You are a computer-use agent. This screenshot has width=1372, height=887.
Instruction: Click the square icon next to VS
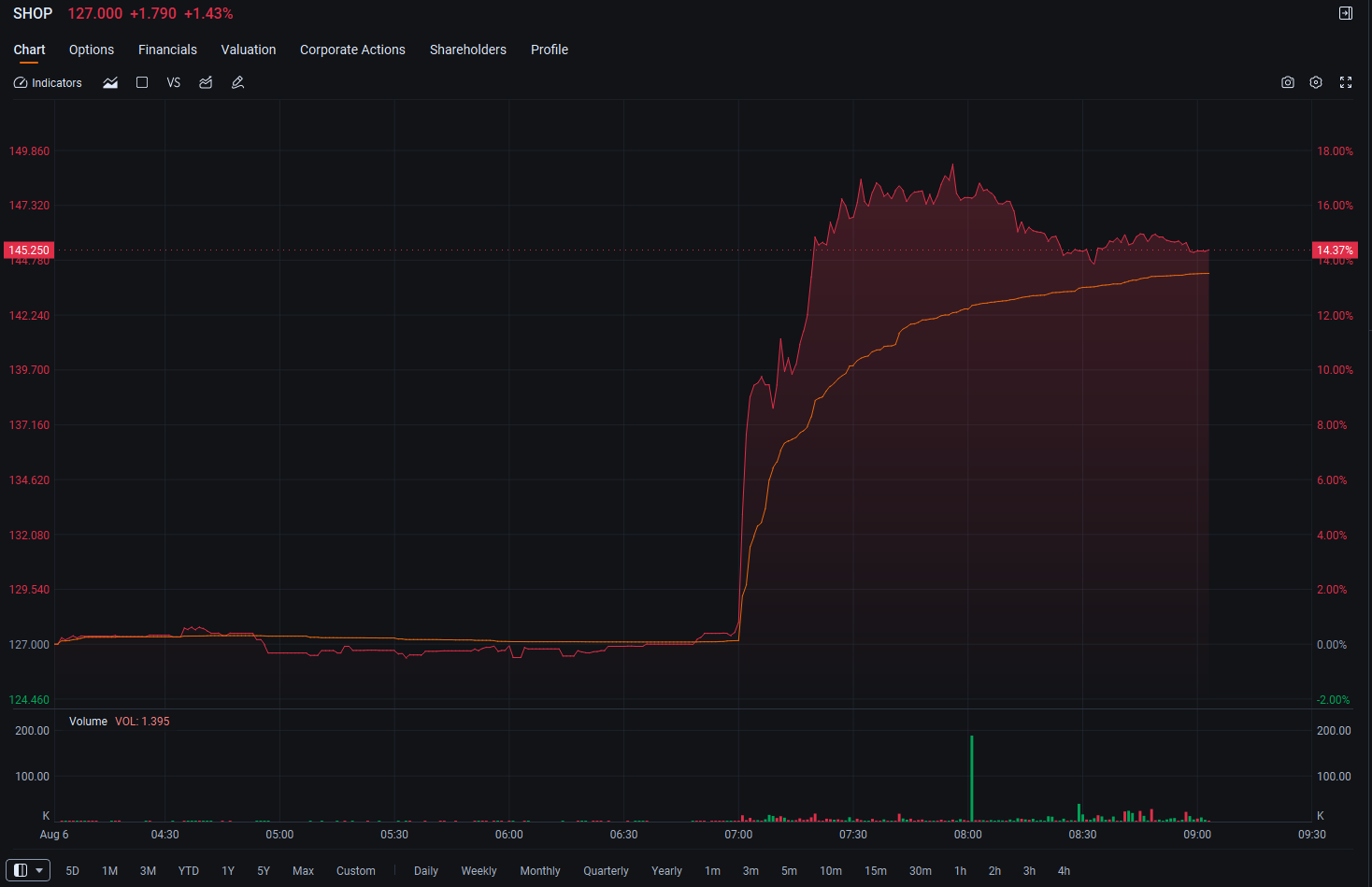(142, 82)
